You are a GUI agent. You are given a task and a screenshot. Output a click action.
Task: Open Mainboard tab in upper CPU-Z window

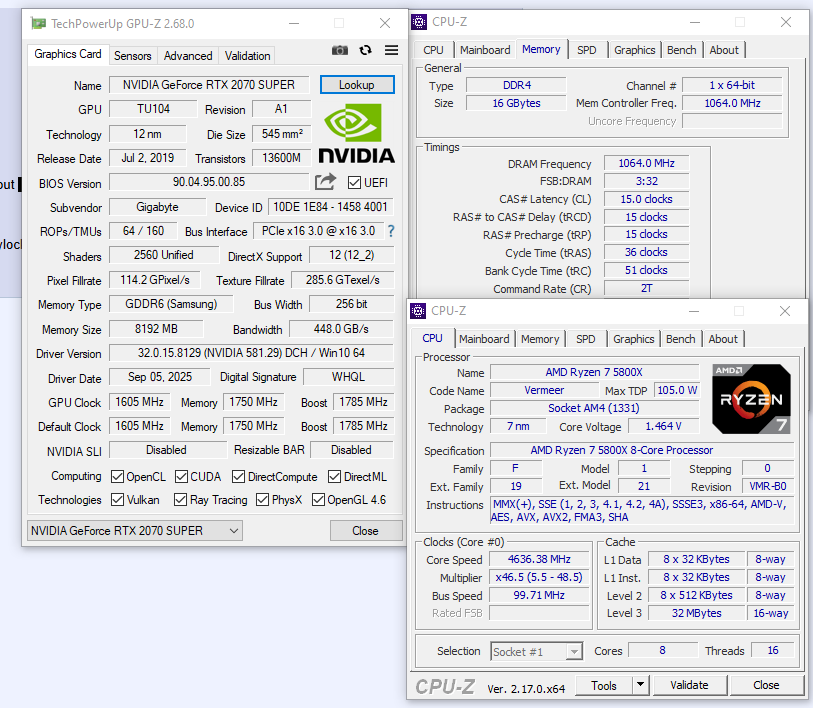click(x=485, y=50)
